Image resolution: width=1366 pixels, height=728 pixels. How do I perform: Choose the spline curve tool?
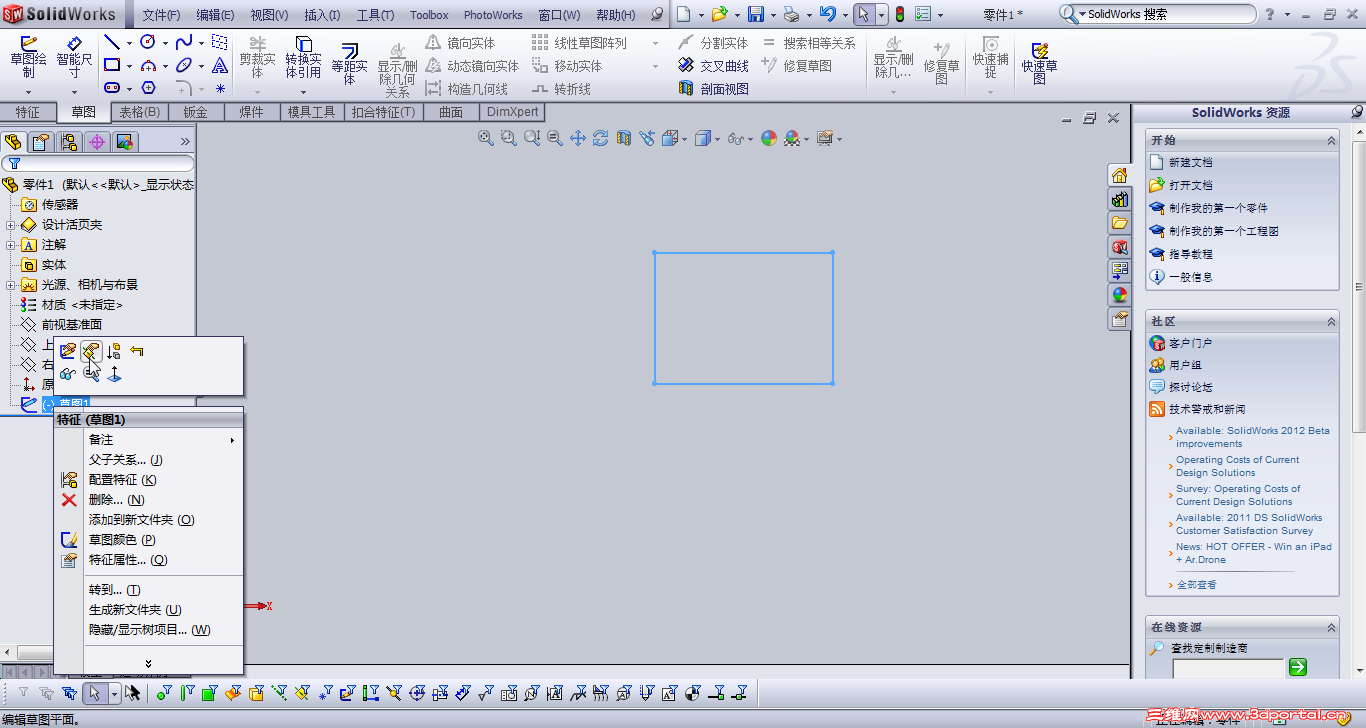pyautogui.click(x=184, y=43)
